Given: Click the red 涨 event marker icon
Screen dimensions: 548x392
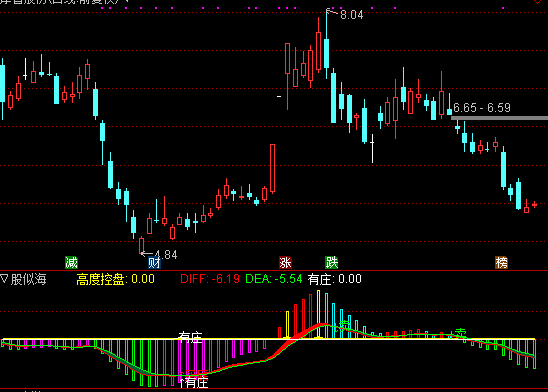Looking at the screenshot, I should click(x=285, y=262).
